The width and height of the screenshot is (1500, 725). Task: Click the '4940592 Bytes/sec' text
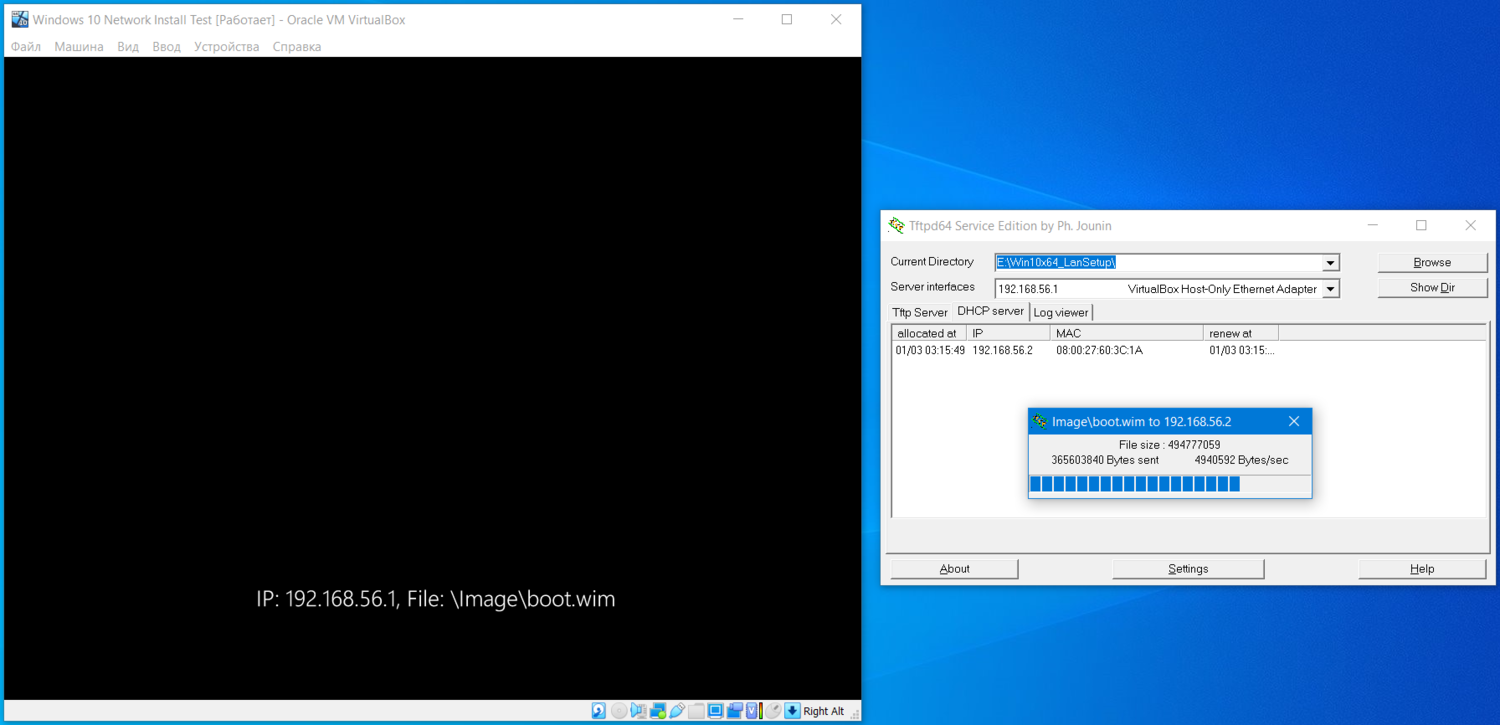click(x=1241, y=461)
